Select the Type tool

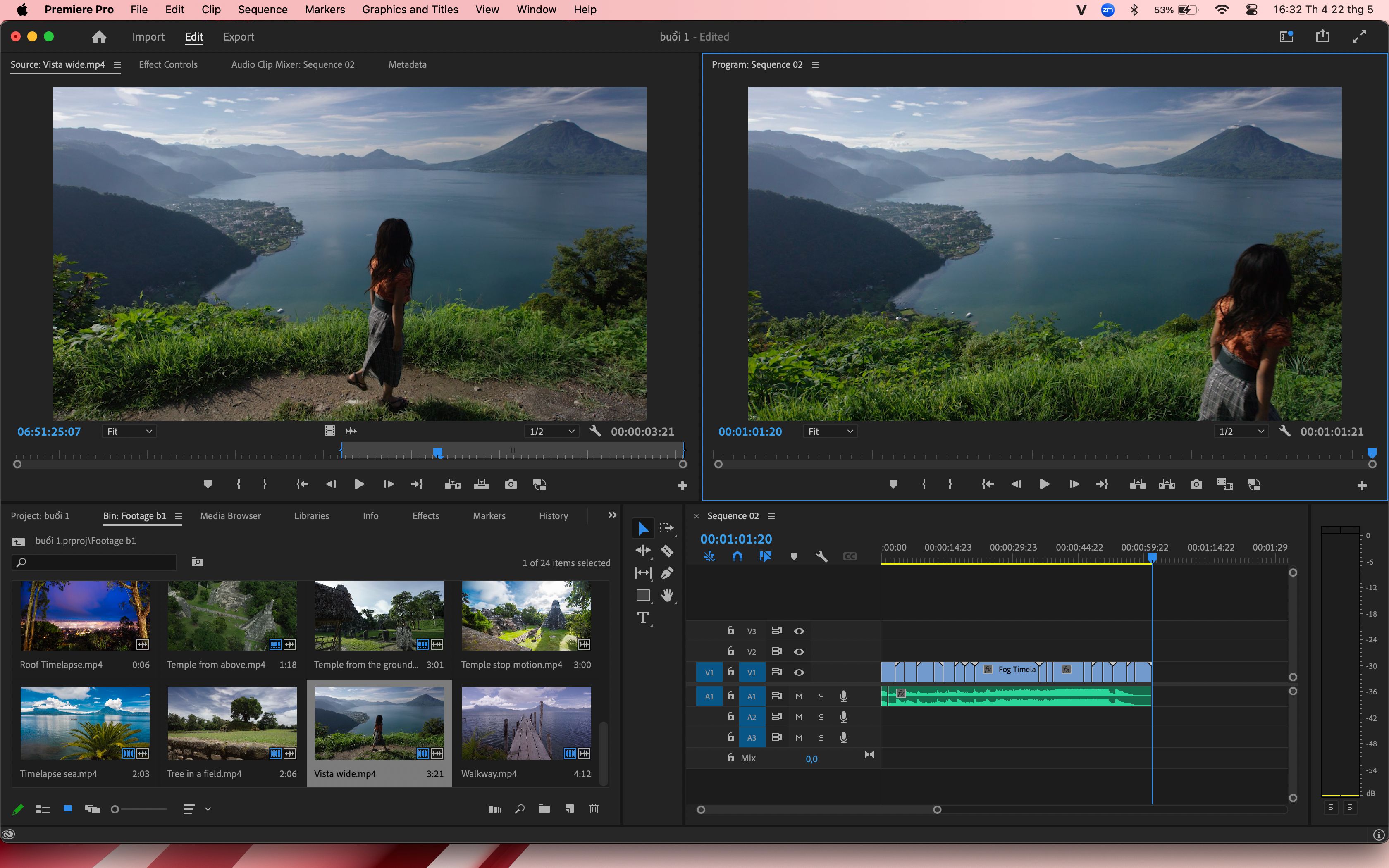pos(643,618)
